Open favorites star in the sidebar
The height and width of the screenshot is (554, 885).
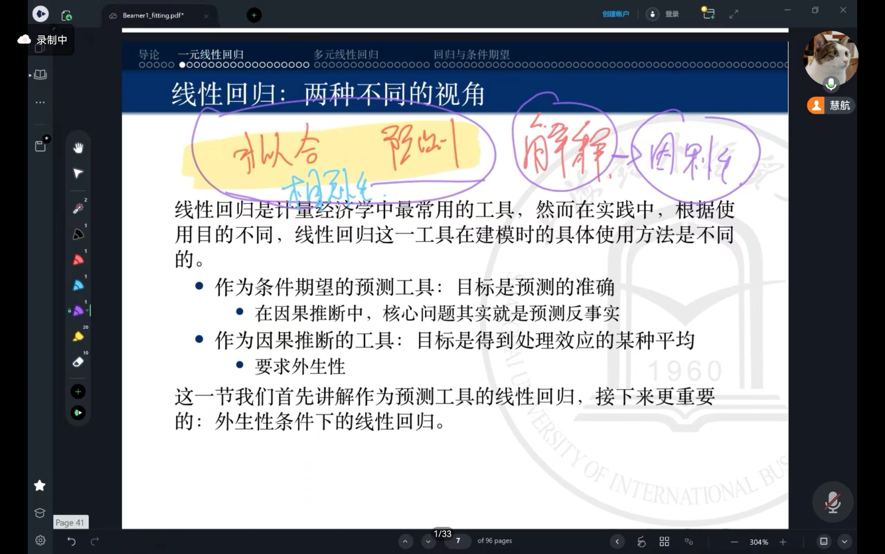pos(40,485)
